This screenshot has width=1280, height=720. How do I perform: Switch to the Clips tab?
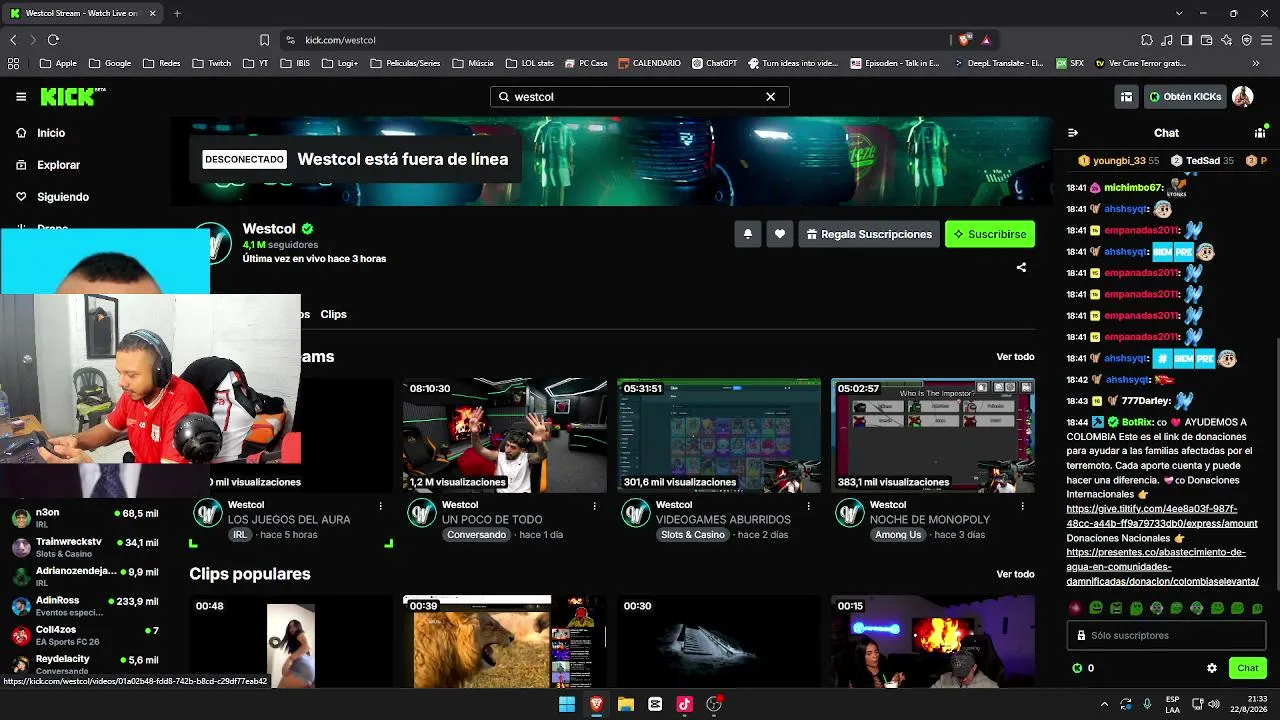[333, 314]
